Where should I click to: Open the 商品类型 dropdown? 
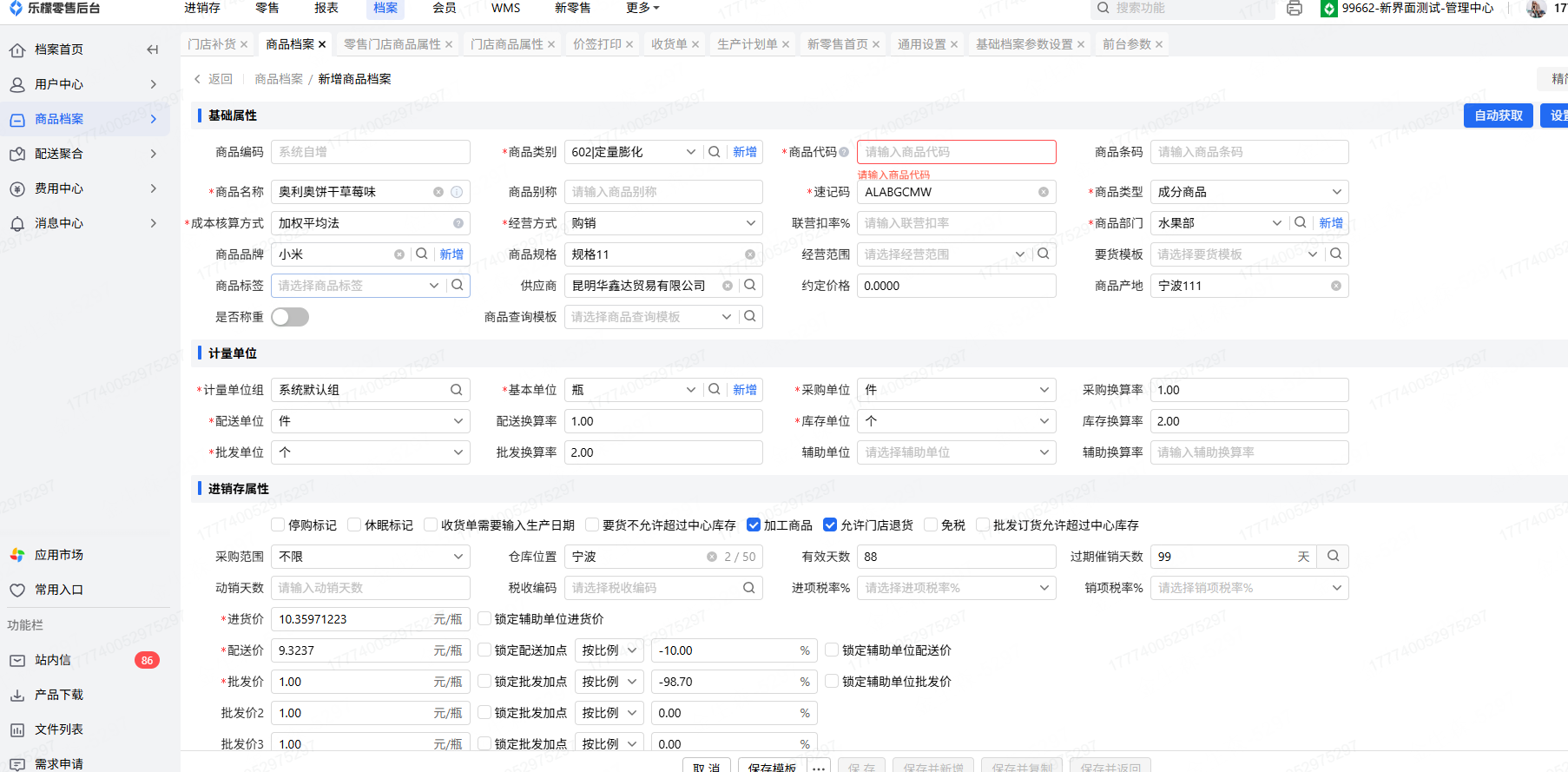point(1248,192)
